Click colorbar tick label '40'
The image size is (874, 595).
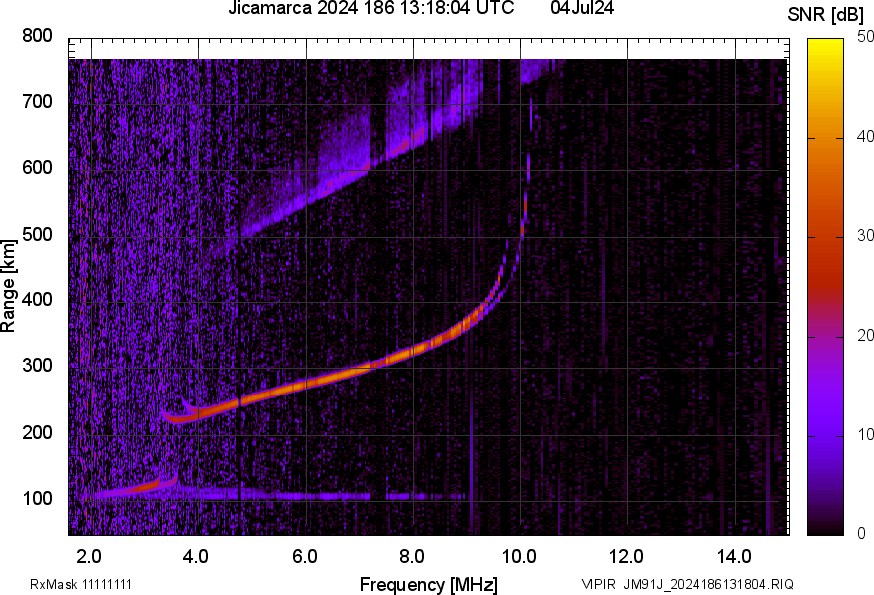point(865,137)
